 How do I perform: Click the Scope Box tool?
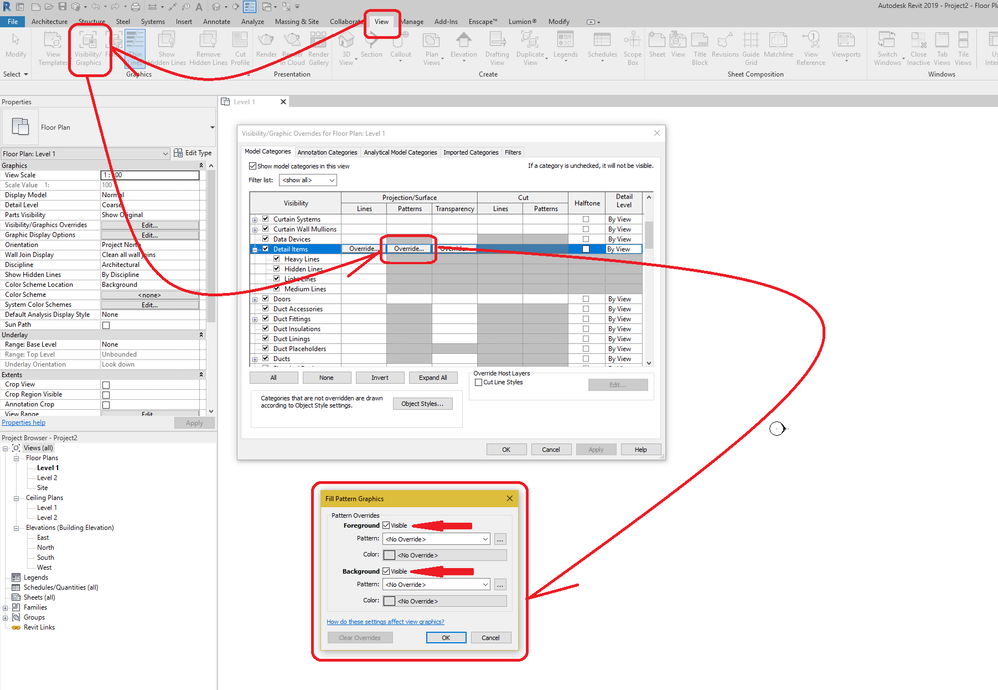click(x=632, y=48)
